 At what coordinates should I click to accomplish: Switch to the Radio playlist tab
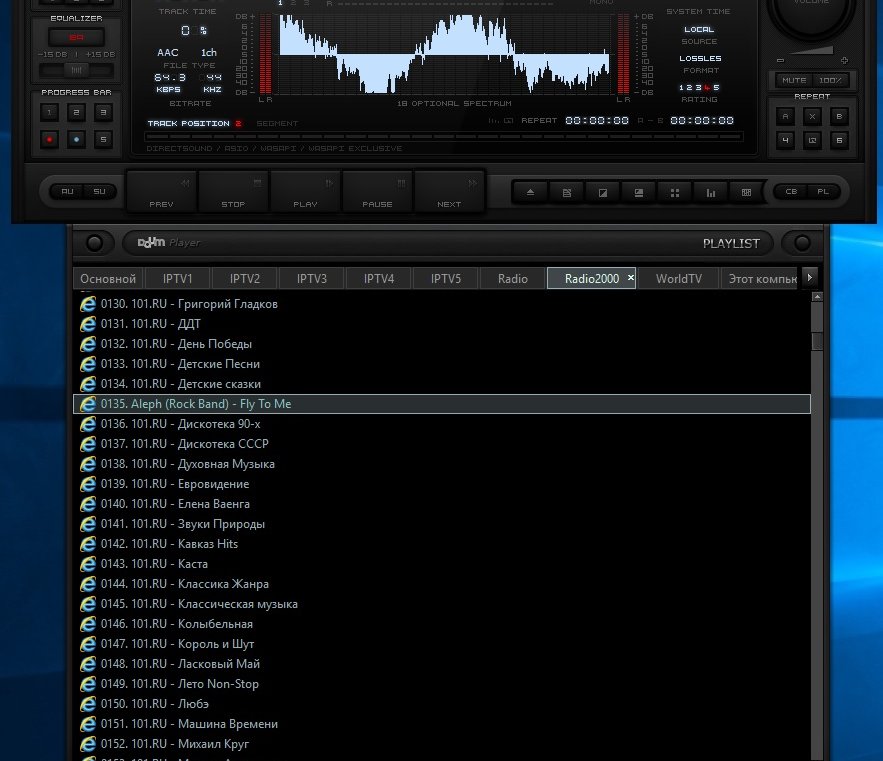pos(512,279)
